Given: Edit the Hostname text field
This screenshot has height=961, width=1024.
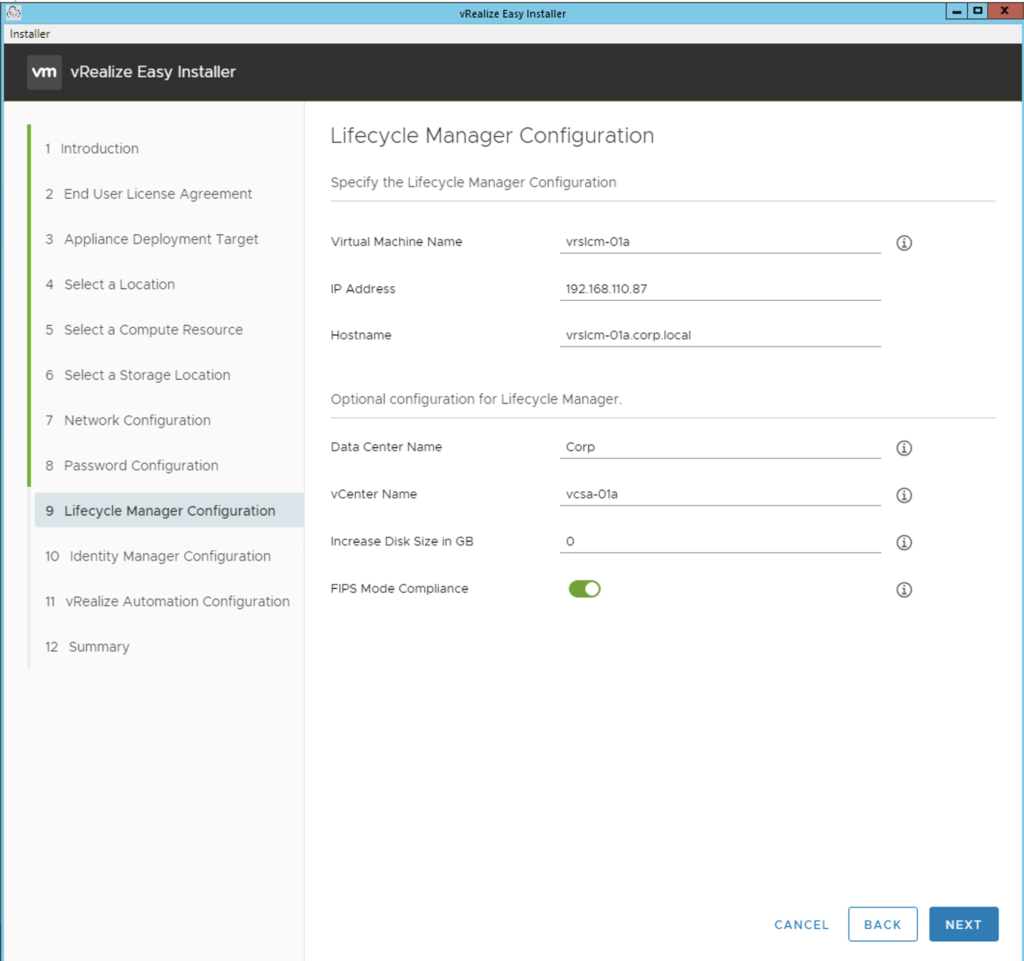Looking at the screenshot, I should pos(720,335).
